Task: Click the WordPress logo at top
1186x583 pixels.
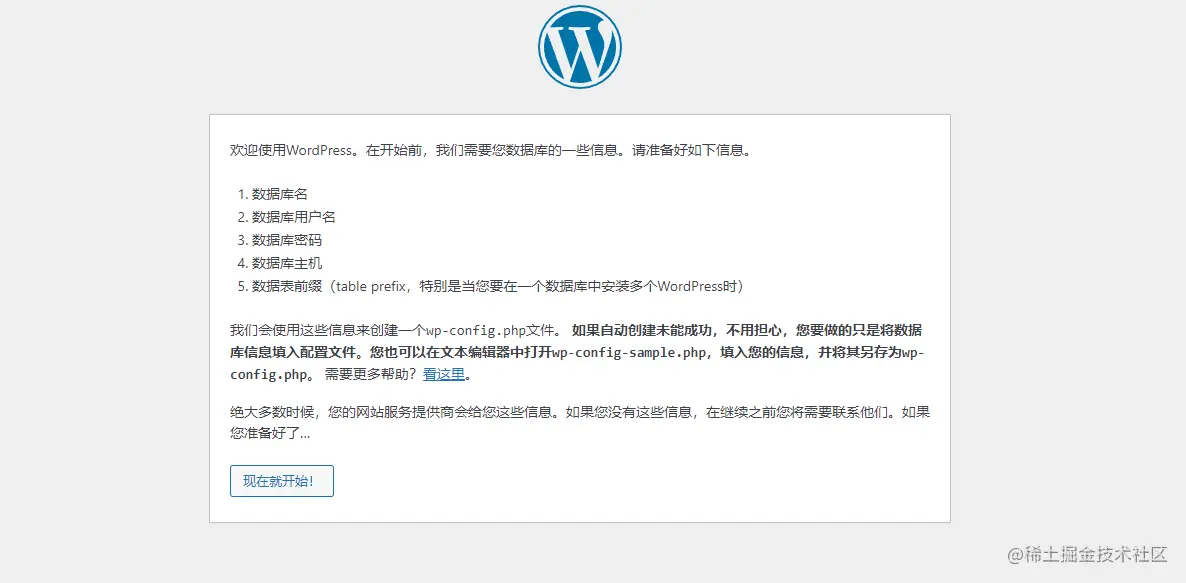Action: (x=580, y=47)
